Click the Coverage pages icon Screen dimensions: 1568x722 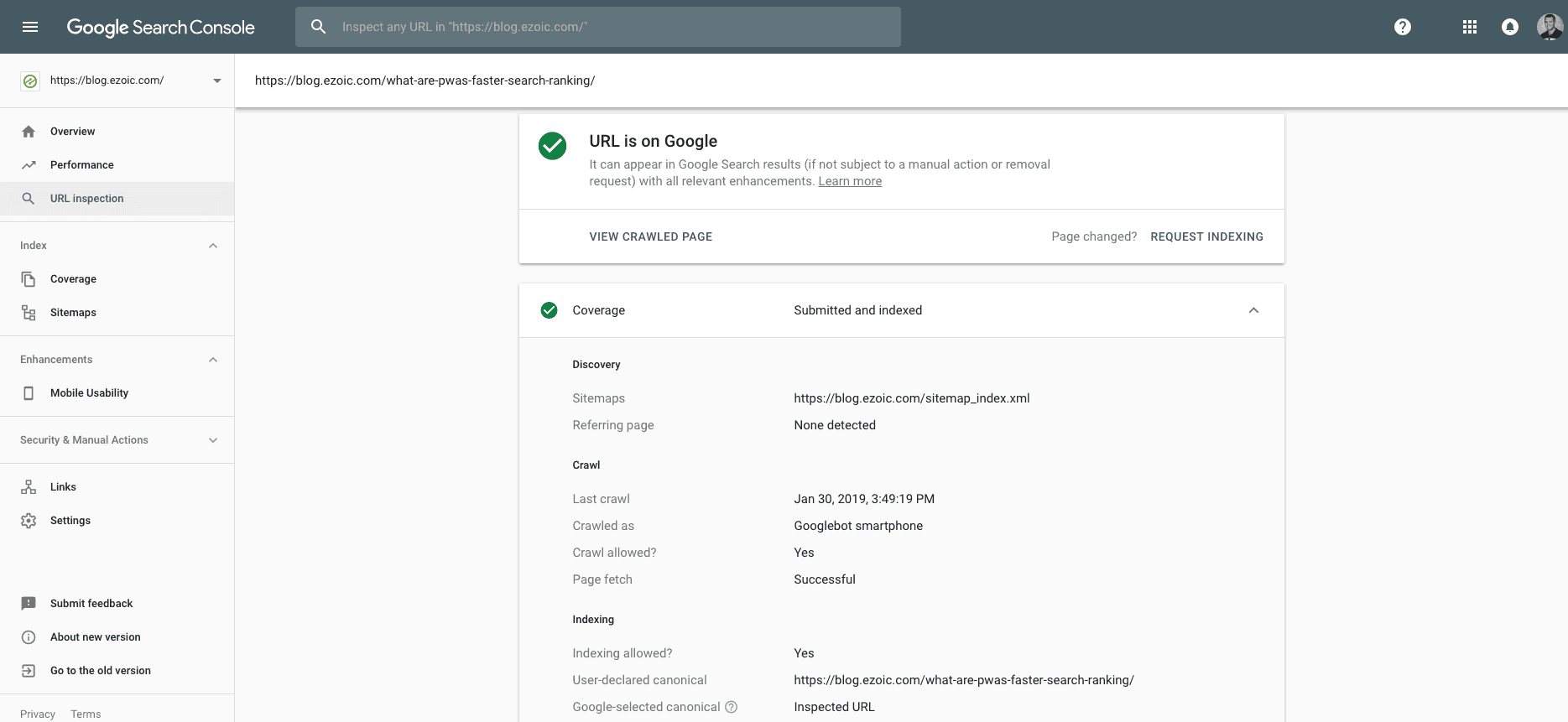[x=29, y=279]
